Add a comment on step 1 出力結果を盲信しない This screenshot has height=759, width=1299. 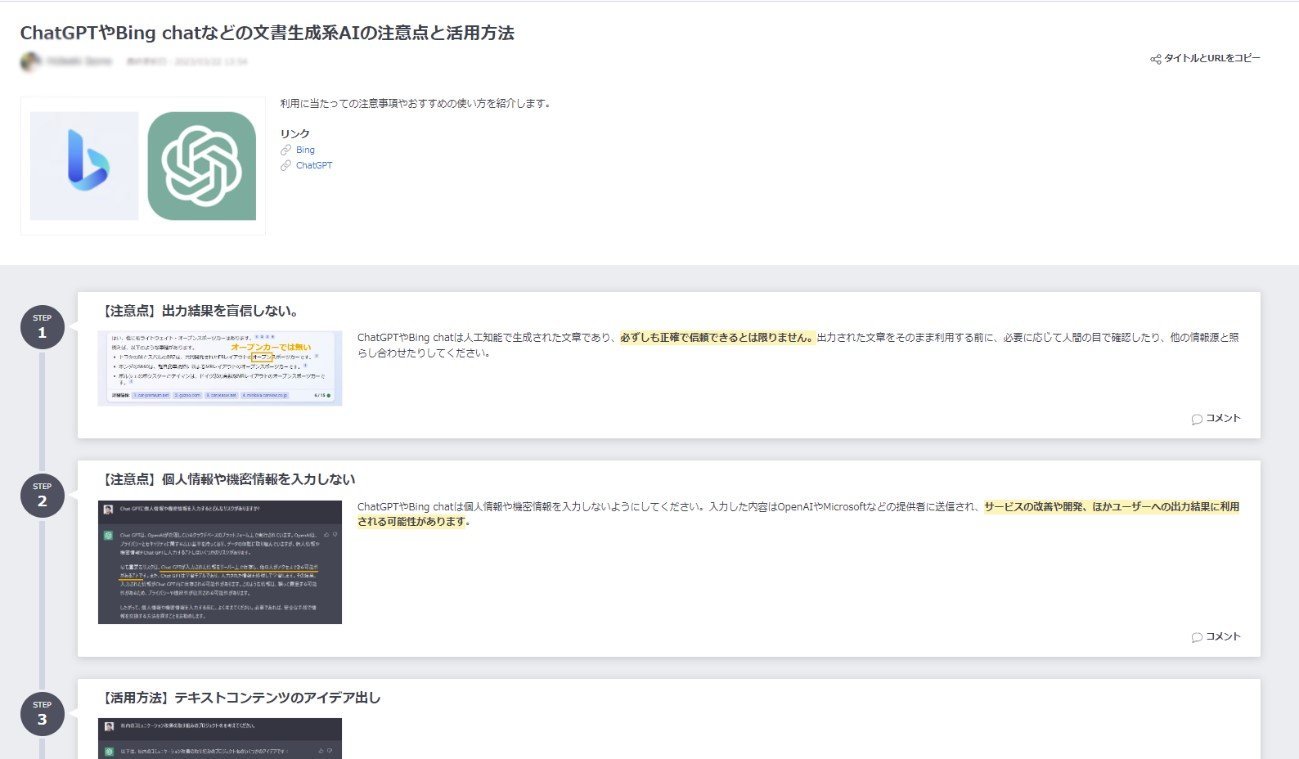click(x=1216, y=418)
